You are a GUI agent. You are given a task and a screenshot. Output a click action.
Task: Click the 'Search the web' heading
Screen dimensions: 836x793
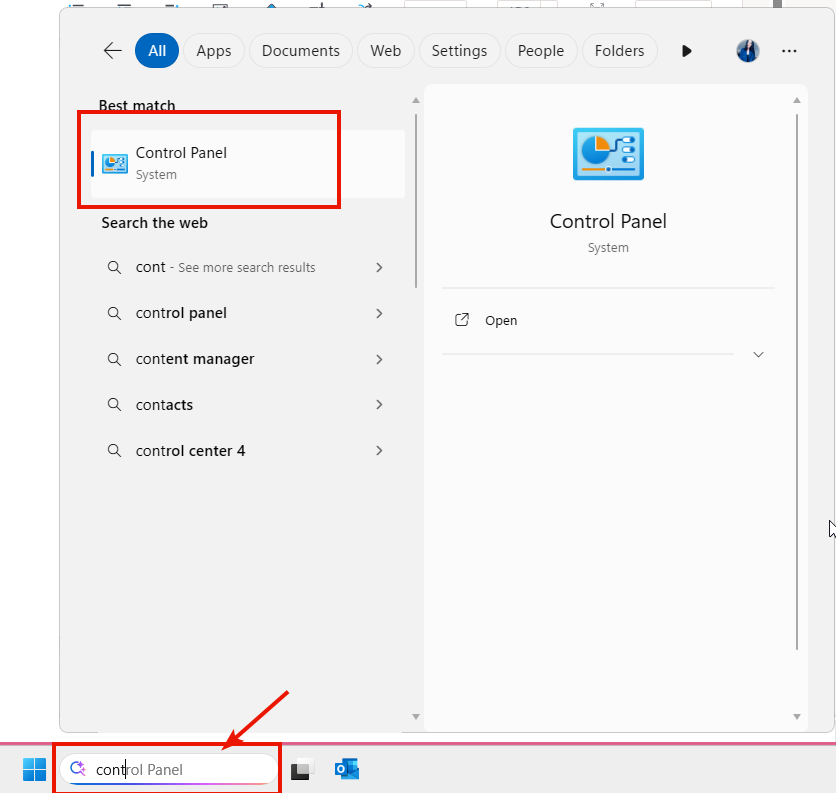point(155,223)
